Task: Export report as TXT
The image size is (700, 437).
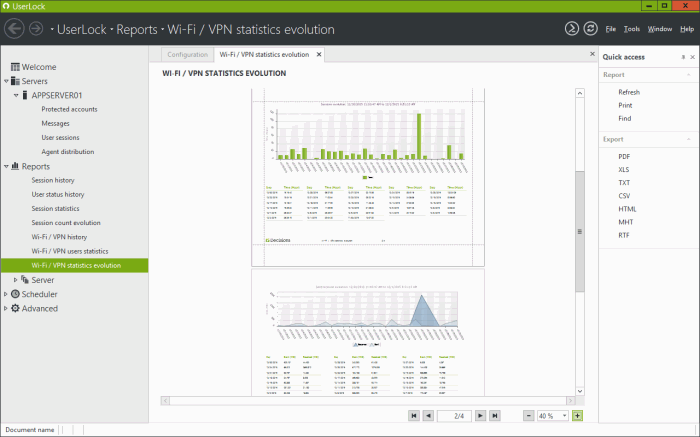Action: point(624,183)
